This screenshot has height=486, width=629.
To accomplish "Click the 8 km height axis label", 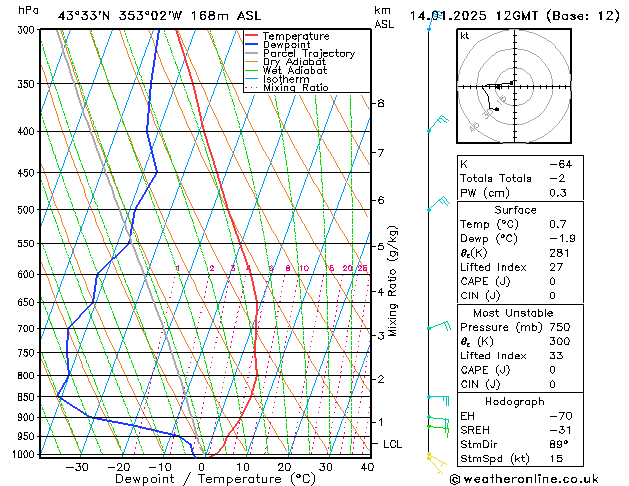I will (x=381, y=103).
